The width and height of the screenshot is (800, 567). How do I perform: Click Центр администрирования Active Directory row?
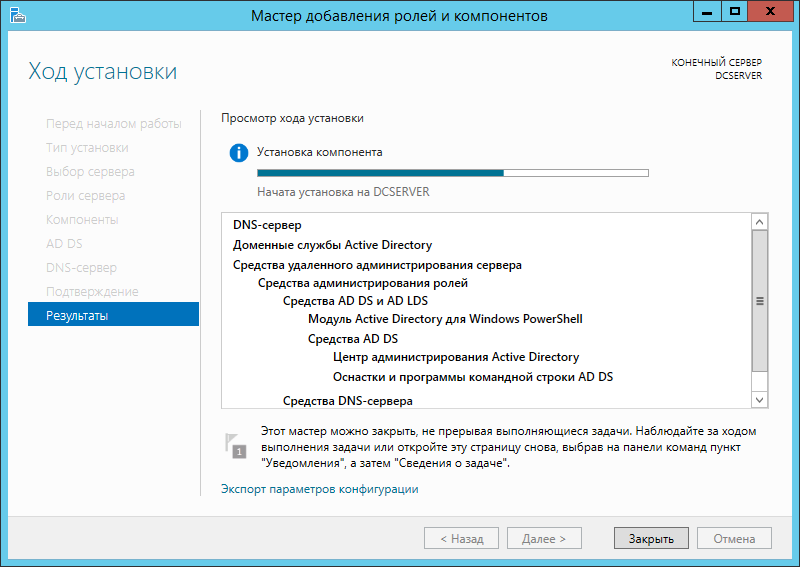[x=456, y=357]
